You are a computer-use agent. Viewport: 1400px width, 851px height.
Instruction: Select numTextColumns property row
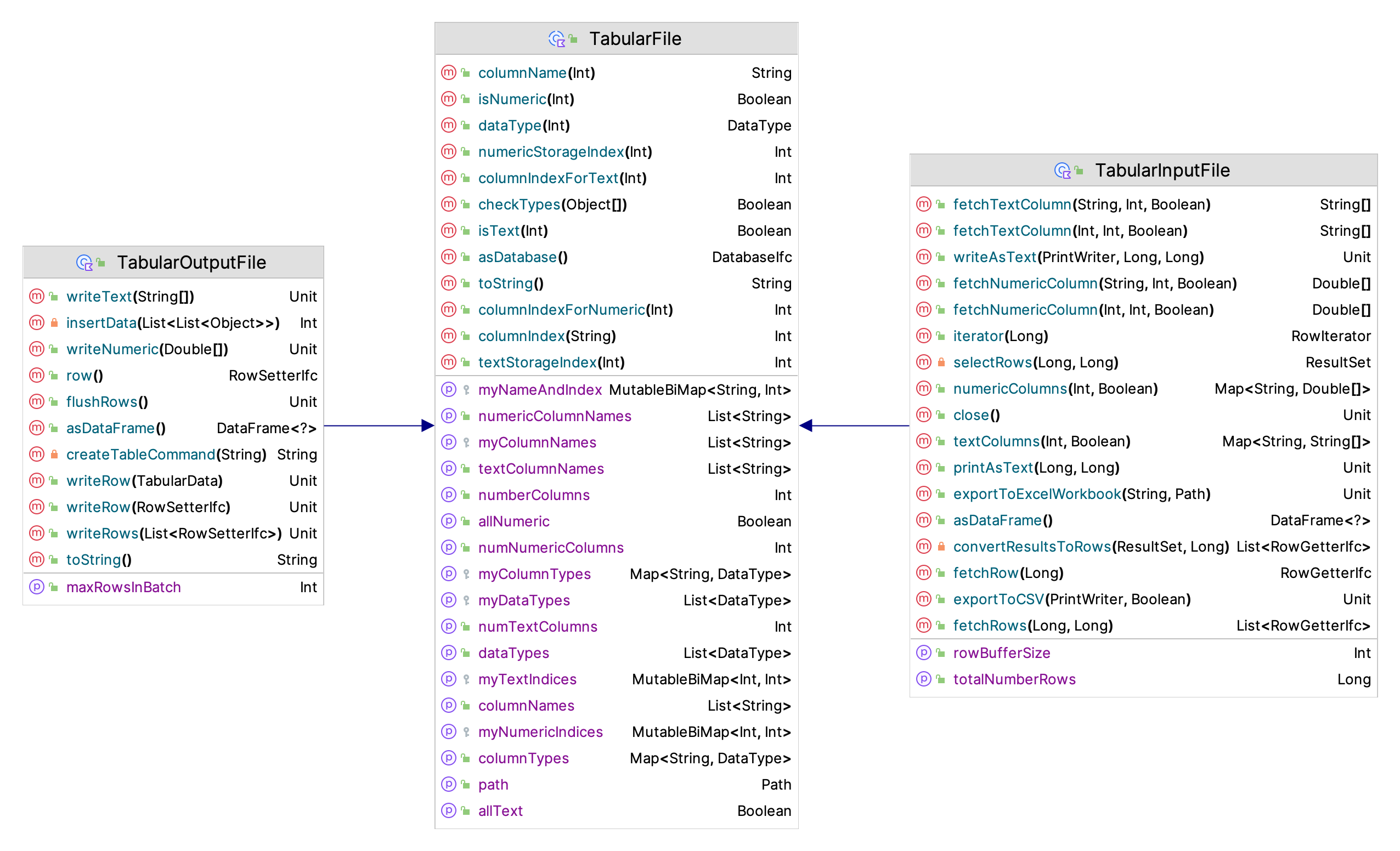point(617,627)
